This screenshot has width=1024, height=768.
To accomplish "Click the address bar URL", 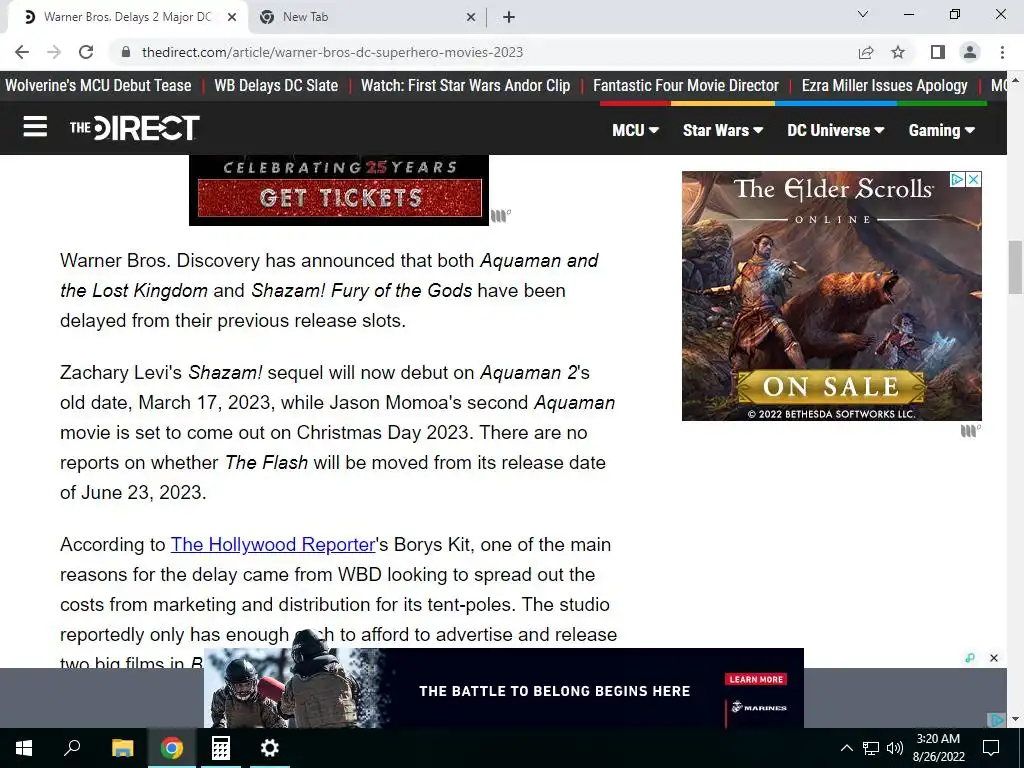I will pos(332,52).
